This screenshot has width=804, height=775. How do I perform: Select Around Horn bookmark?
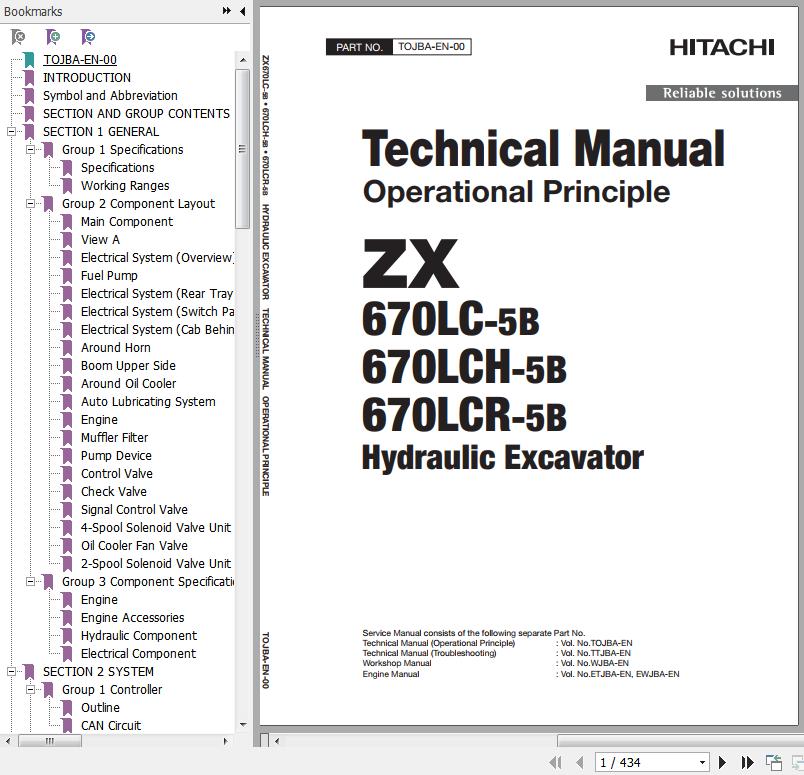[x=116, y=348]
